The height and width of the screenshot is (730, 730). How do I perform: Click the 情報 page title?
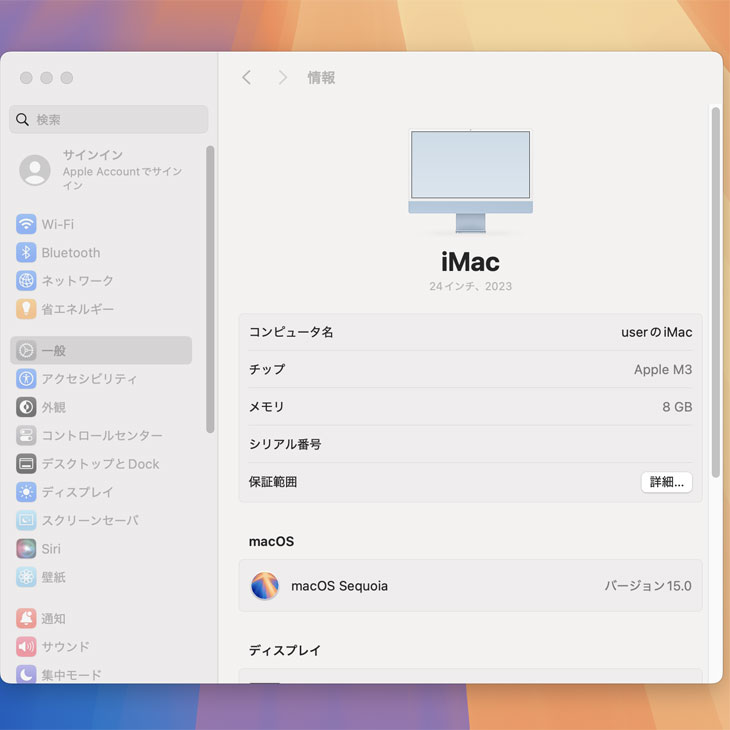click(x=321, y=77)
